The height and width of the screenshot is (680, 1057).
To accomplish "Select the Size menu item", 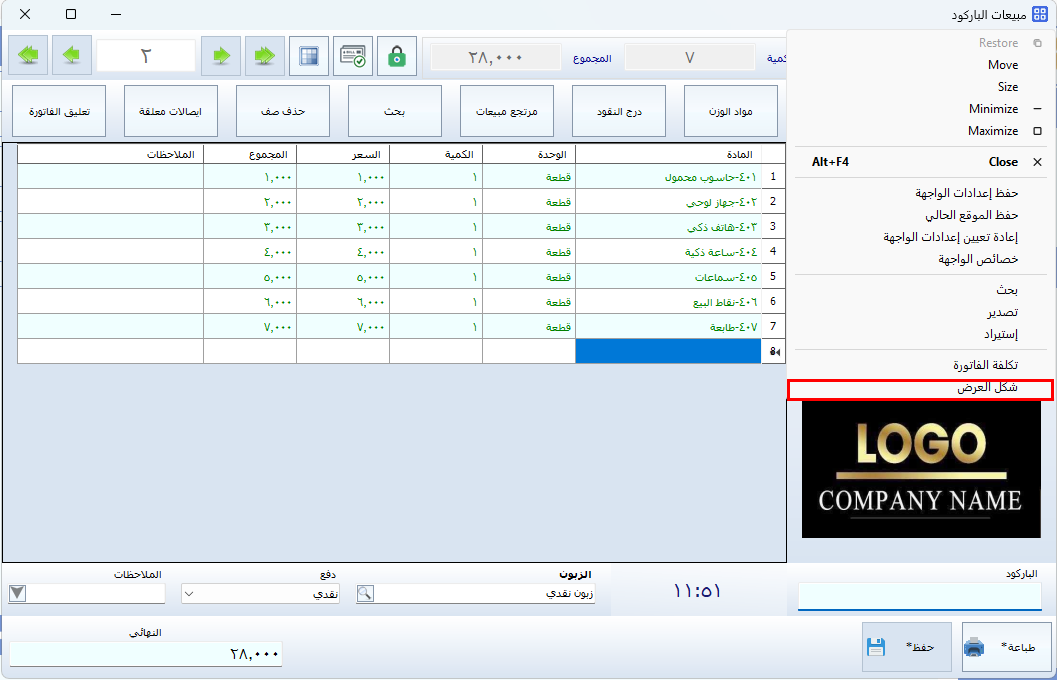I will click(x=921, y=87).
